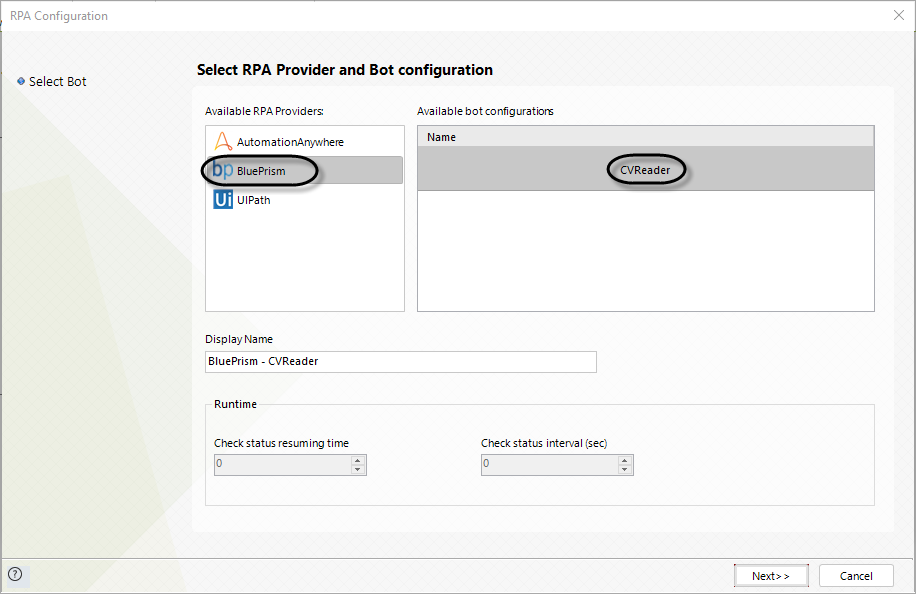The width and height of the screenshot is (916, 594).
Task: Select the AutomationAnywhere provider icon
Action: point(223,141)
